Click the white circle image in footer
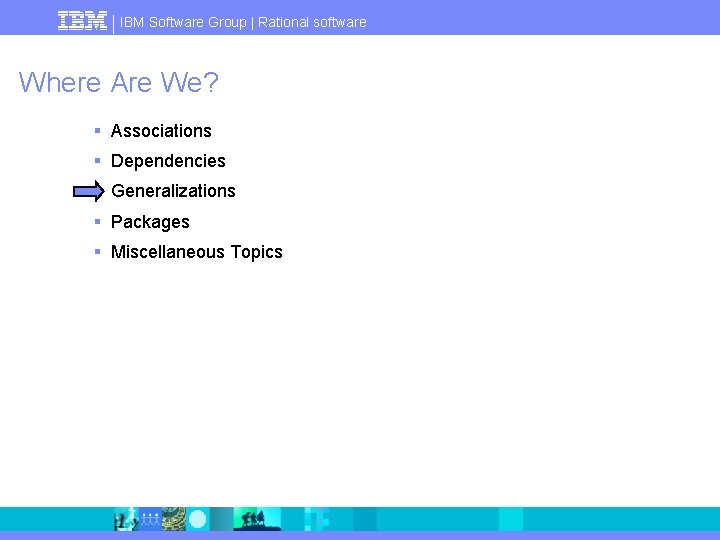720x540 pixels. coord(198,519)
